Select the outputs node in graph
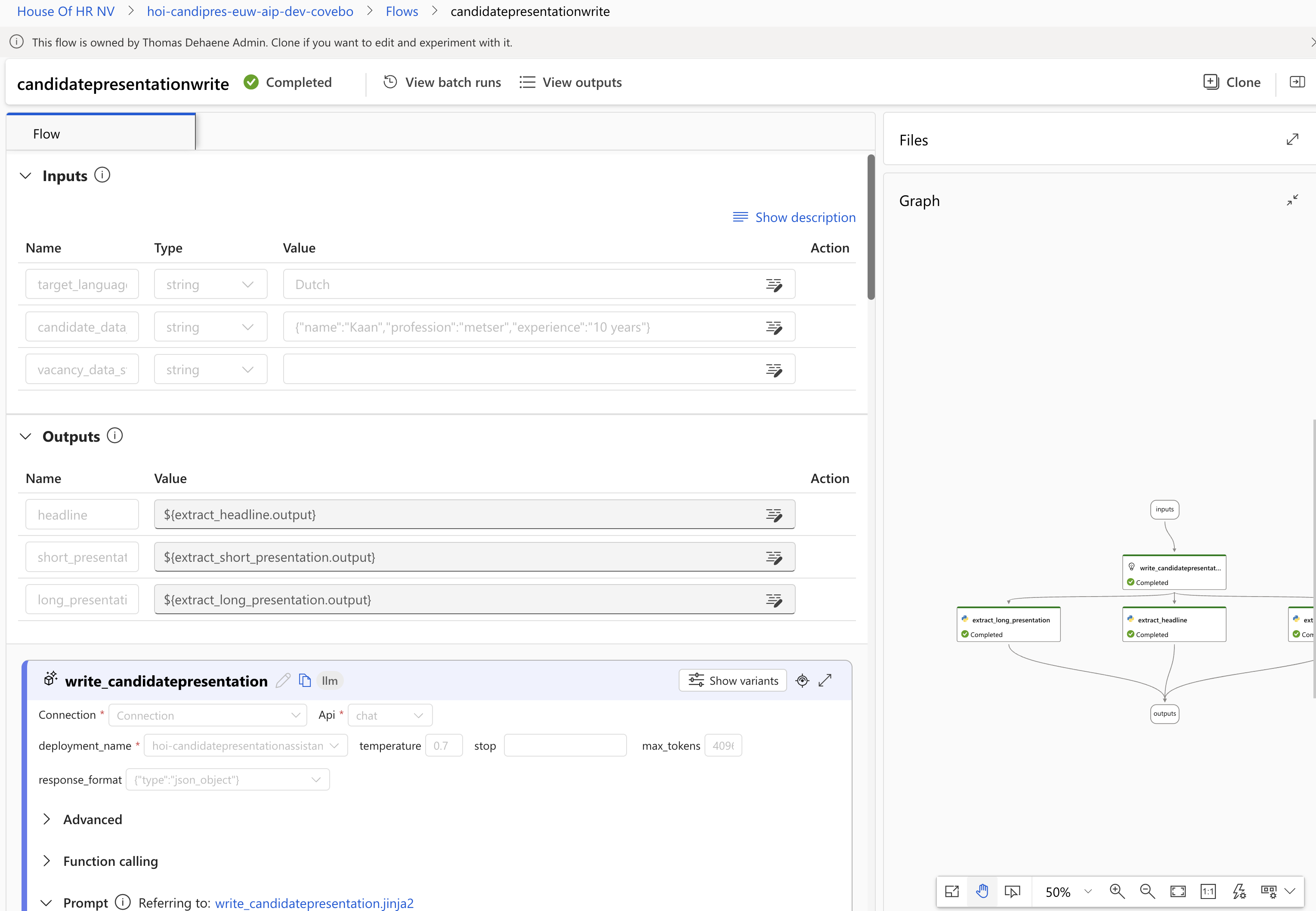The image size is (1316, 911). 1165,714
